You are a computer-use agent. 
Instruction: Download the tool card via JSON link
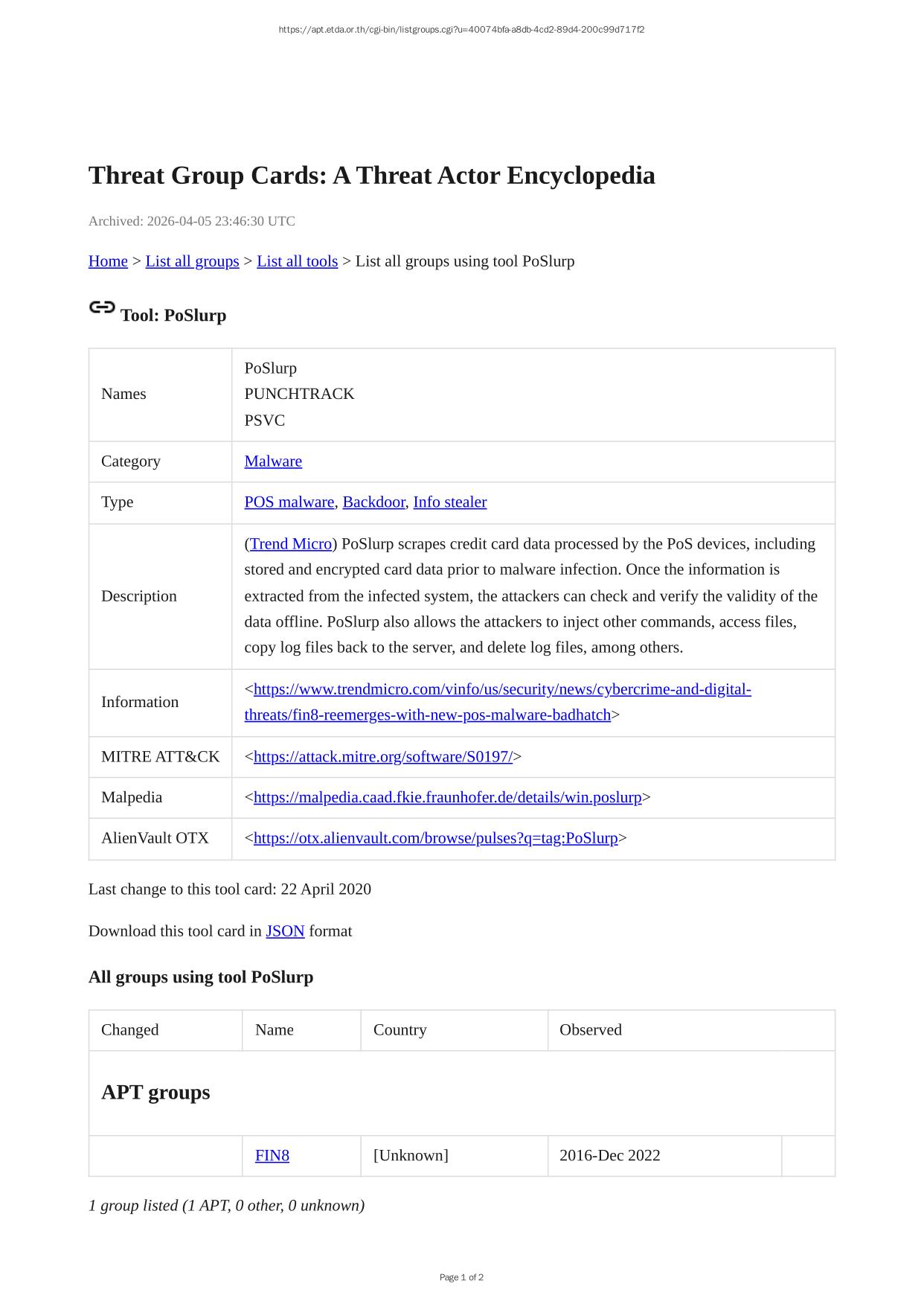point(285,931)
